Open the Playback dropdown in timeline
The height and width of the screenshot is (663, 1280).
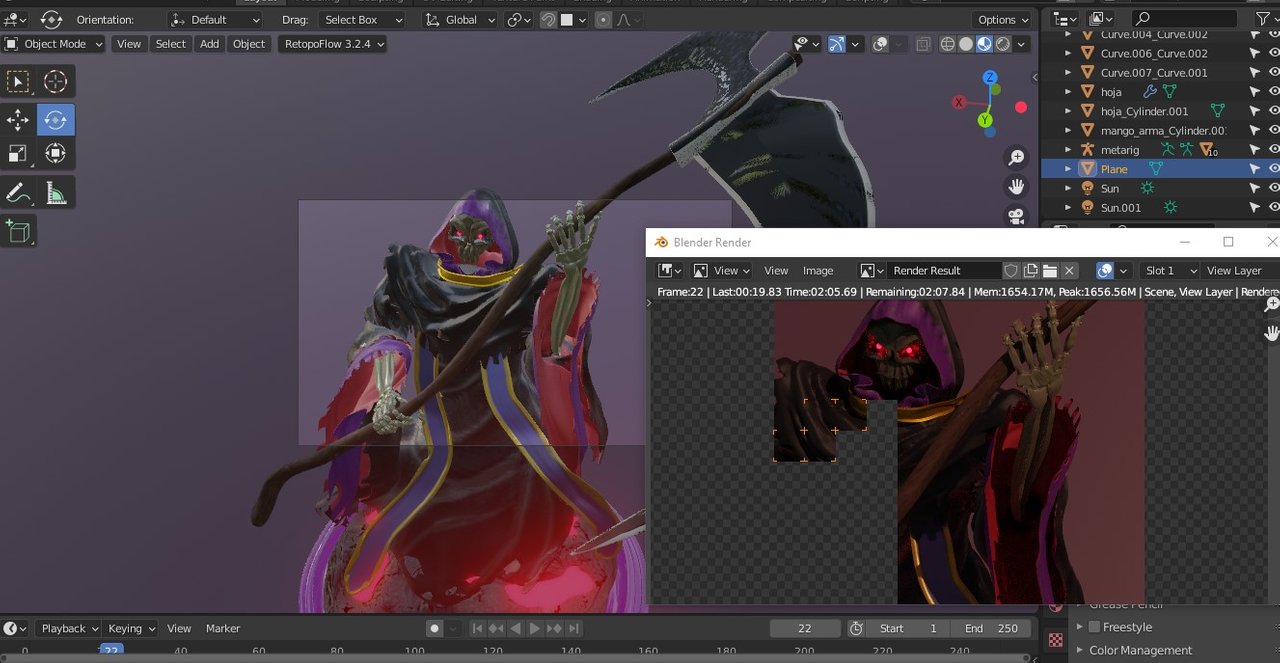(68, 628)
